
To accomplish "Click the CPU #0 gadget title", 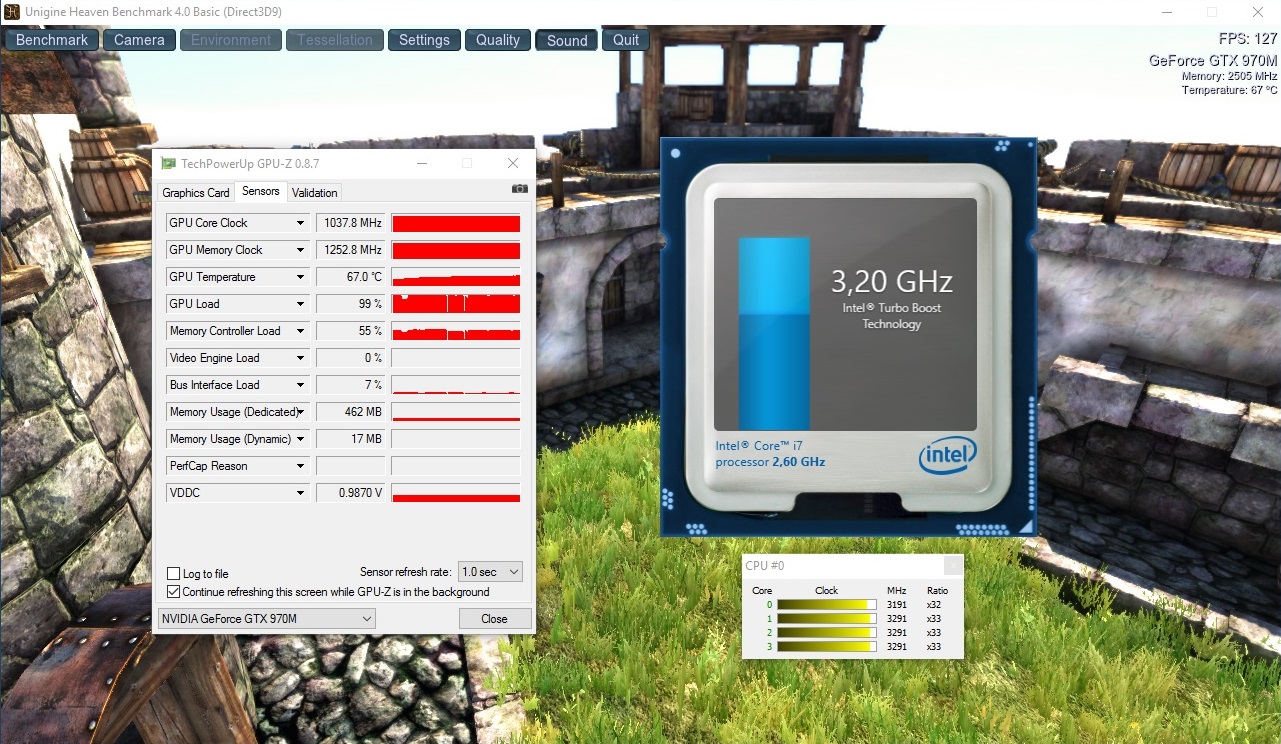I will [765, 566].
